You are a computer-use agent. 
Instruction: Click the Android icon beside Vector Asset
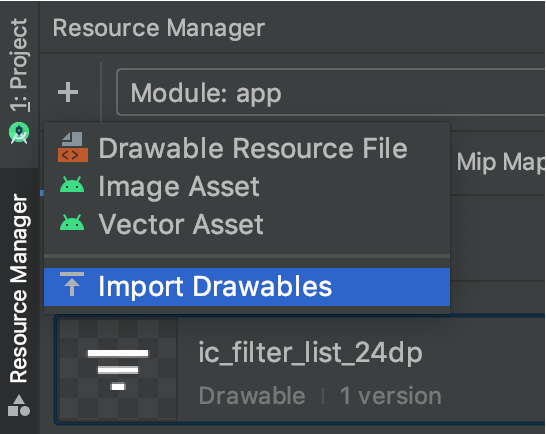coord(72,223)
